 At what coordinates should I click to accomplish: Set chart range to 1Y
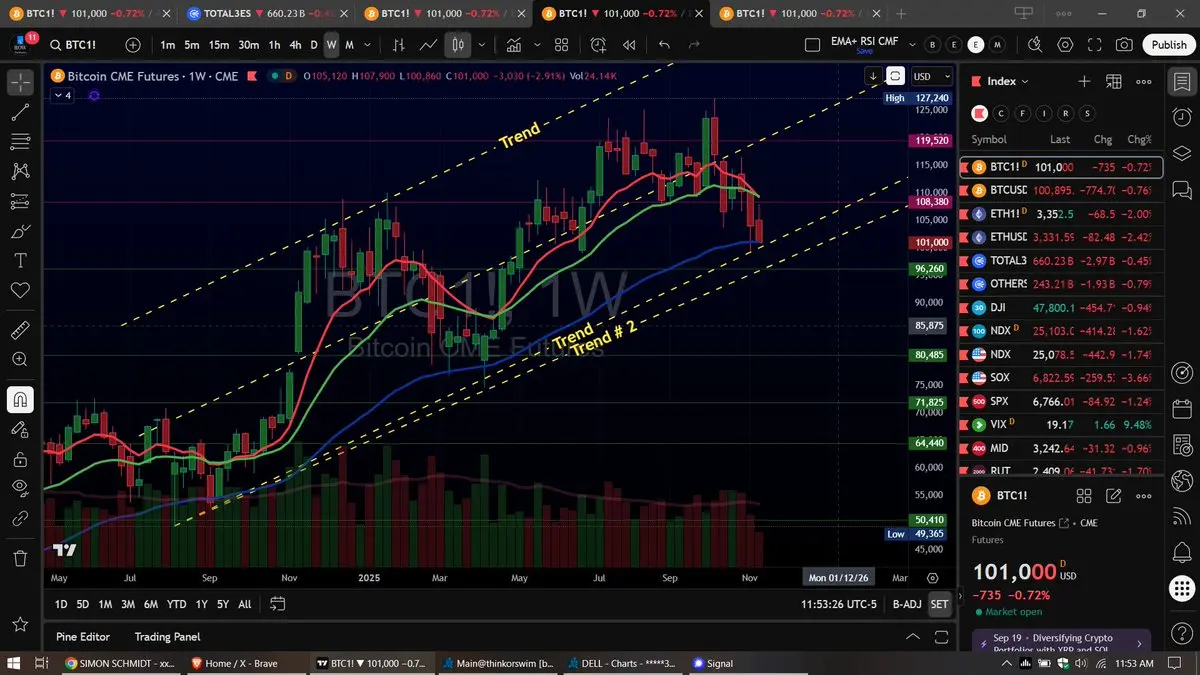[202, 604]
